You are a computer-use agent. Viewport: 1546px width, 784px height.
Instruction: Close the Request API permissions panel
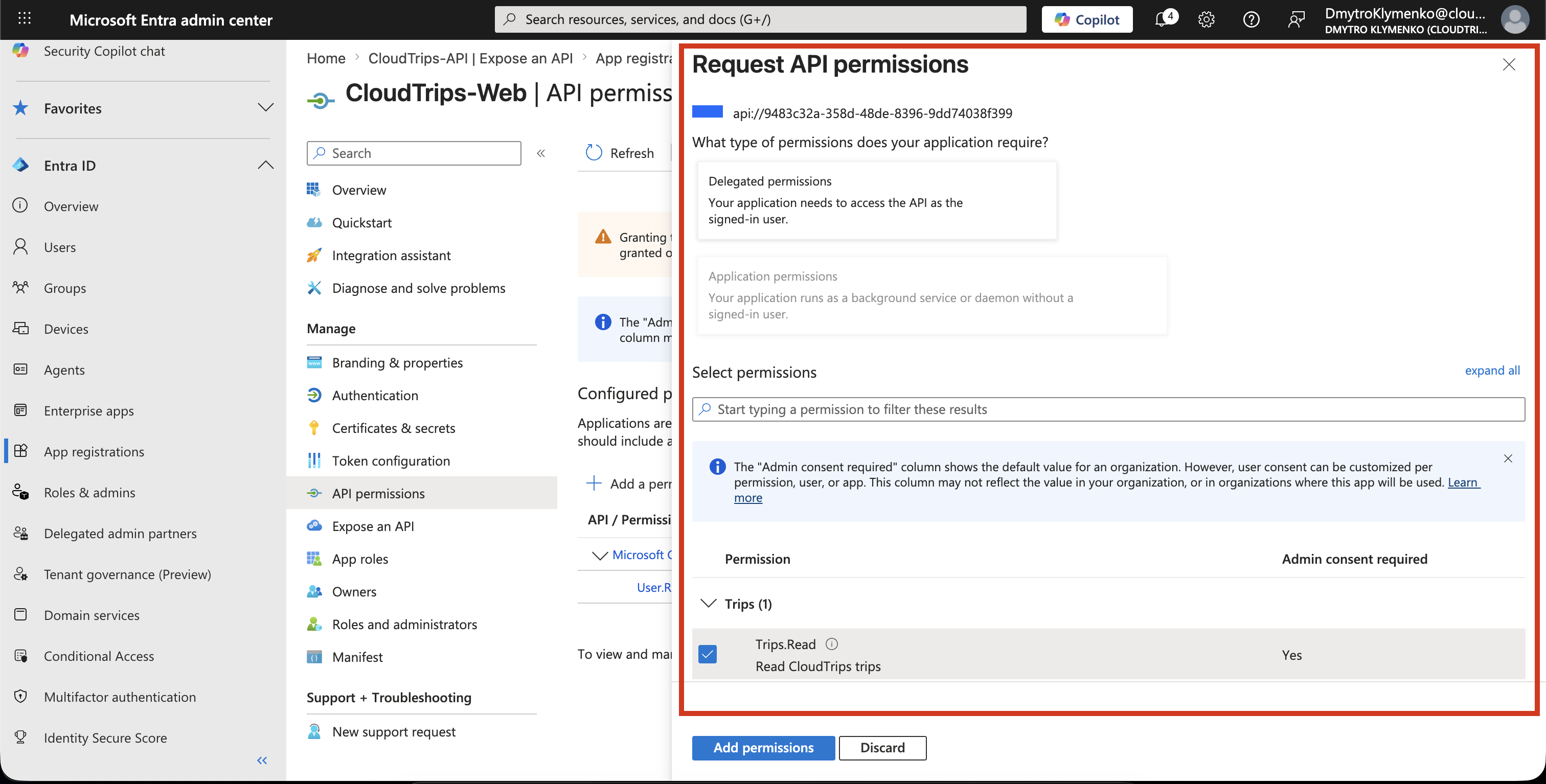(x=1509, y=64)
